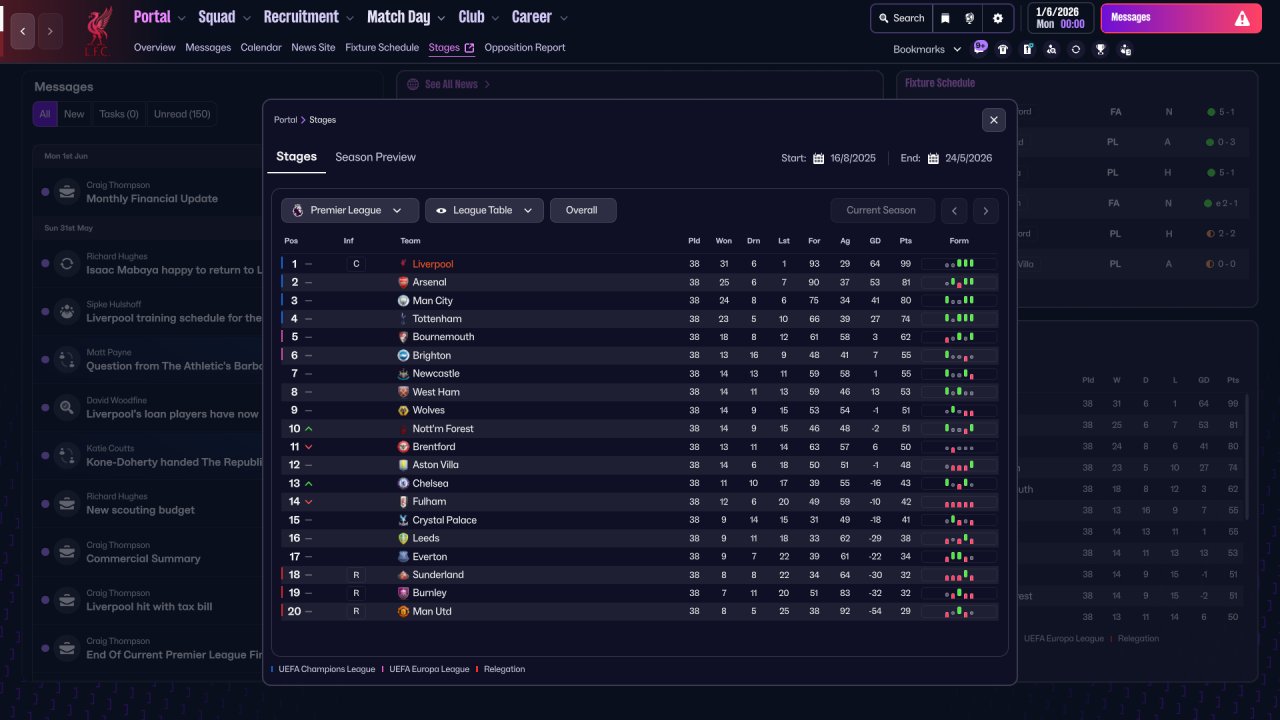
Task: Open the Search box in the top bar
Action: tap(901, 18)
